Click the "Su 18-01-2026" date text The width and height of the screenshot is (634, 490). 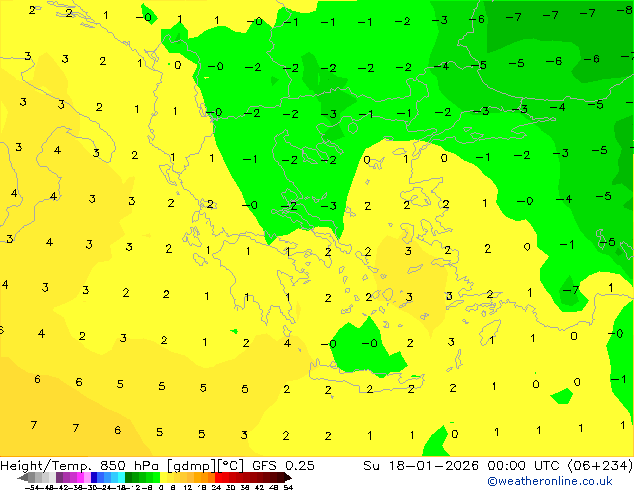point(421,465)
